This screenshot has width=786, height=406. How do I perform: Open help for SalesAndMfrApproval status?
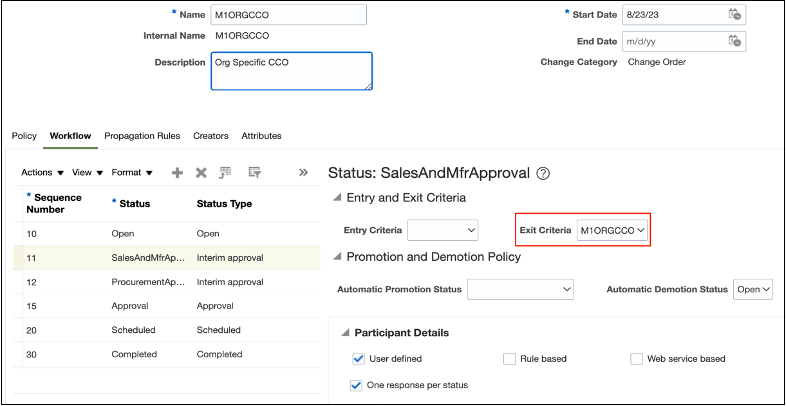pos(544,173)
